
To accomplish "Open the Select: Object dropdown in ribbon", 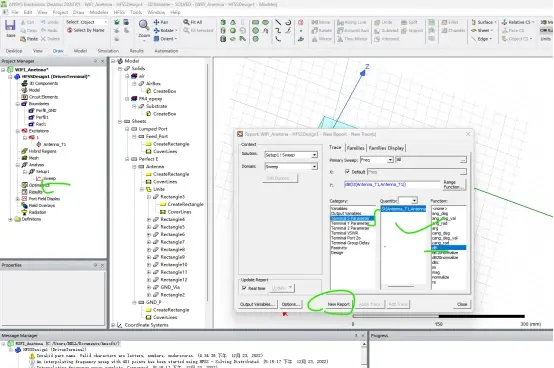I will [105, 22].
